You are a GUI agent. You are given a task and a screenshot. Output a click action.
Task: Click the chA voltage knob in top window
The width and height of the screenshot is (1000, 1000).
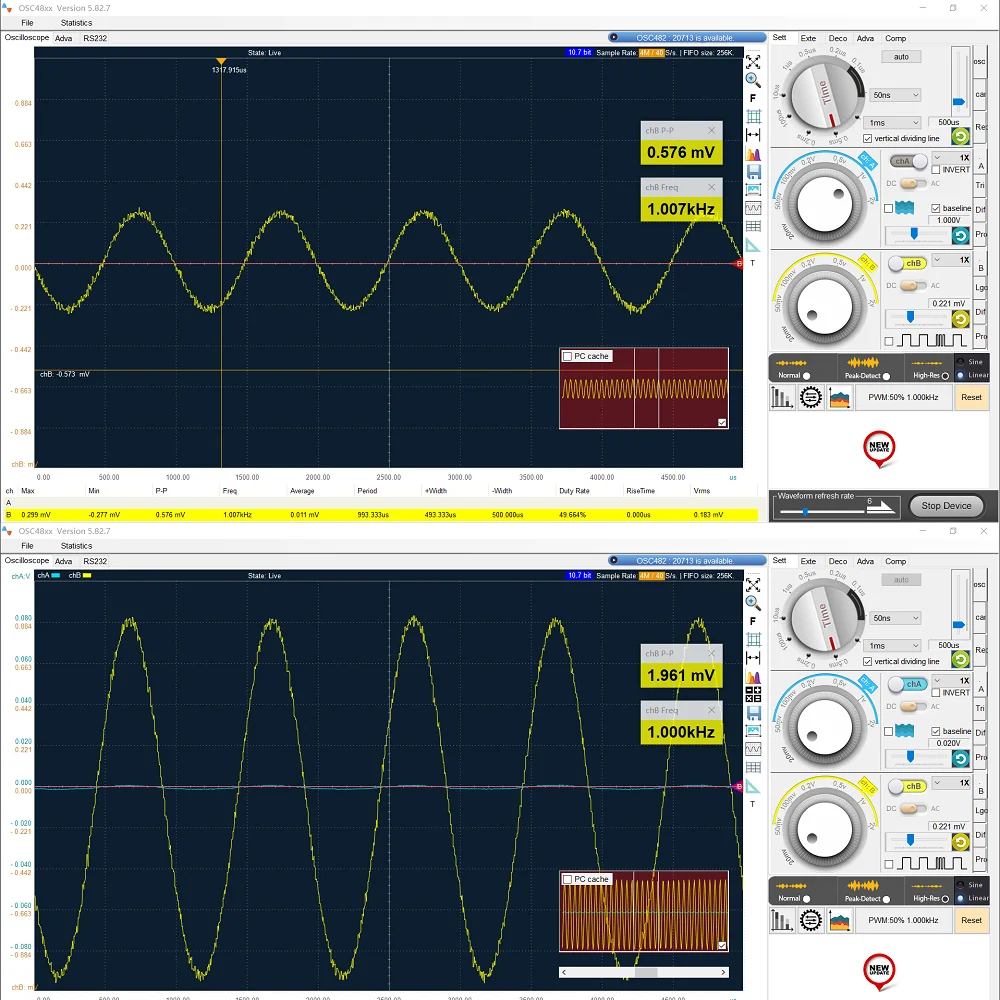point(824,204)
